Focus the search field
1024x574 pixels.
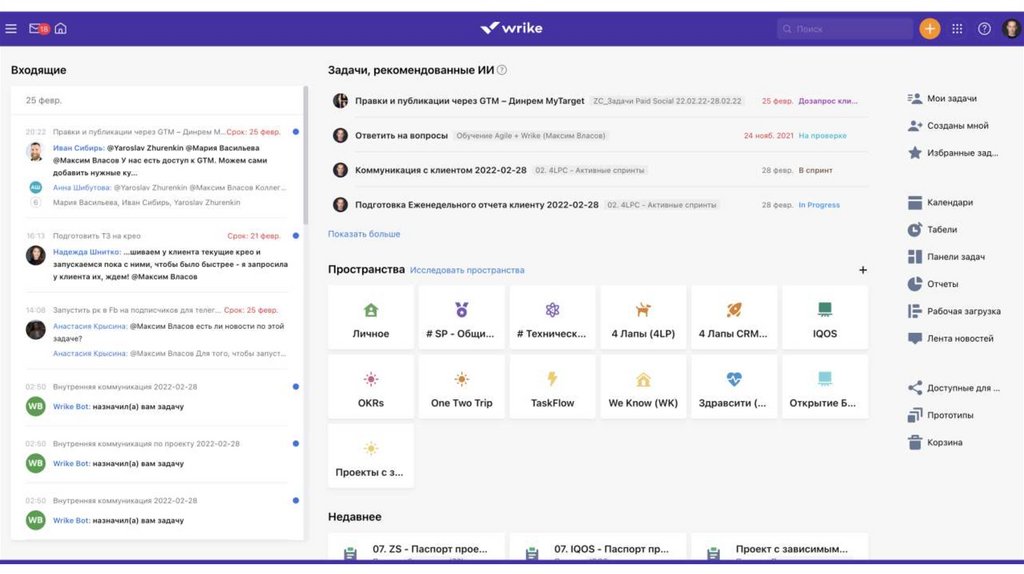click(x=844, y=29)
